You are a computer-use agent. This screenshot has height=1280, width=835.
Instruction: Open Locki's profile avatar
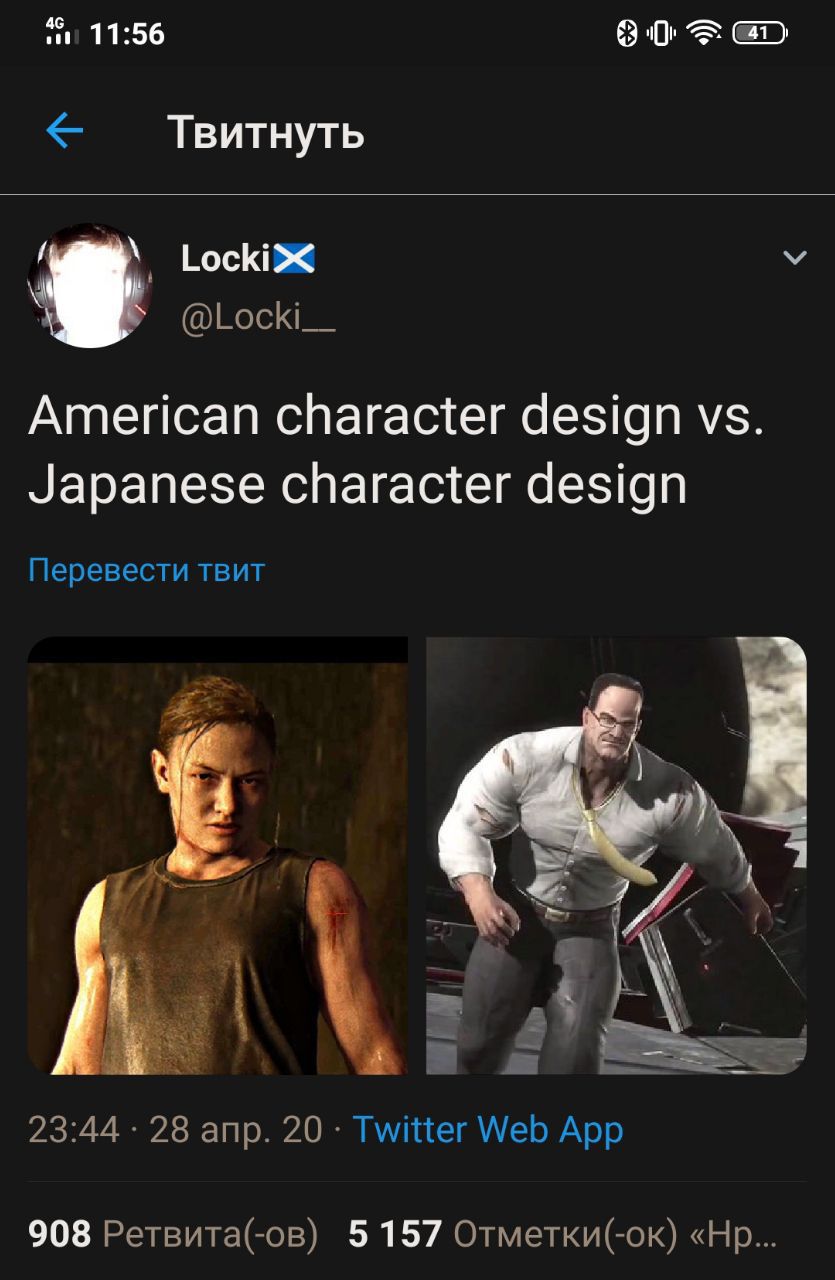(x=90, y=285)
